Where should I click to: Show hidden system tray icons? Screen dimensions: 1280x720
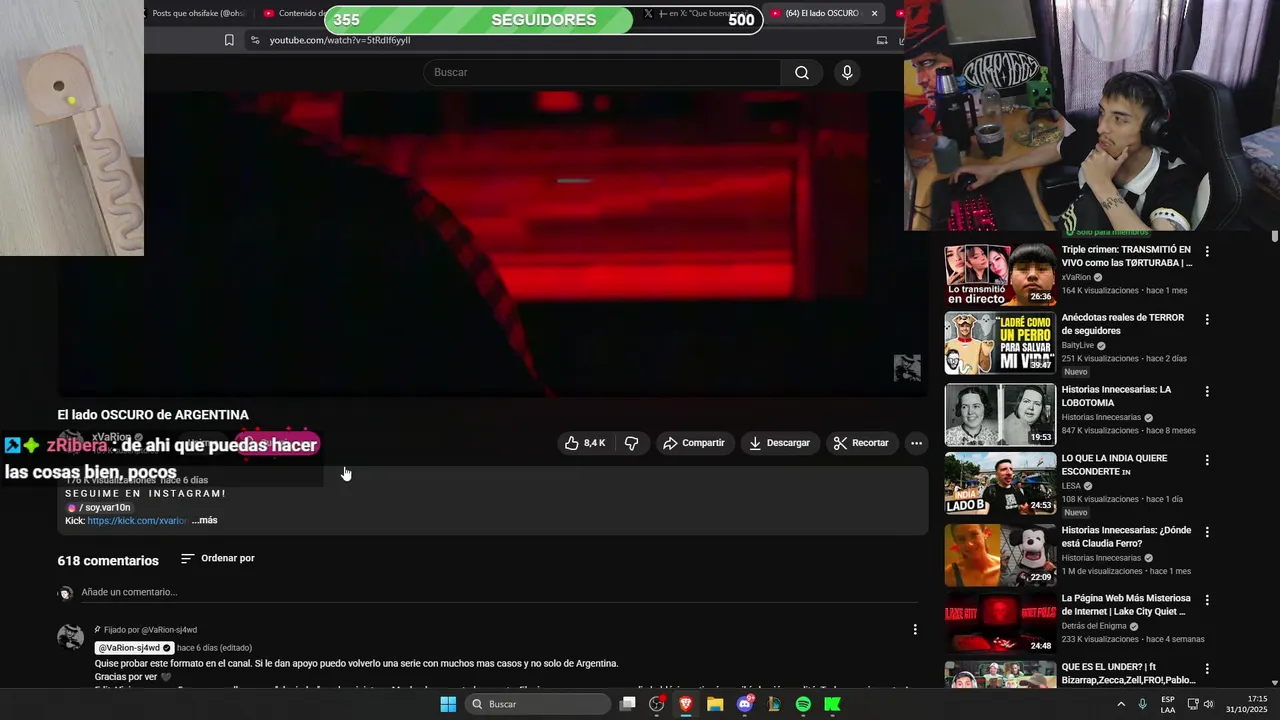(1120, 704)
